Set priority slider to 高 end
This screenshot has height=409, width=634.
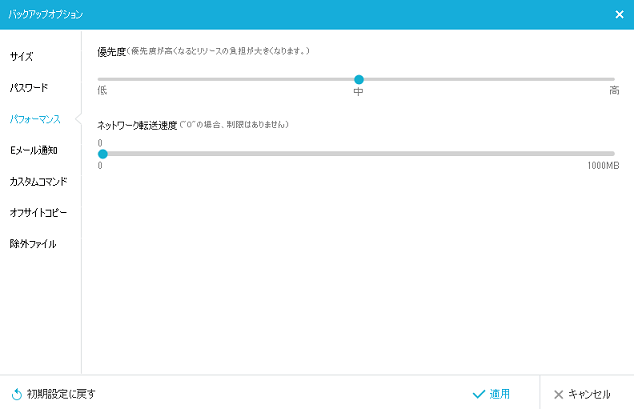pyautogui.click(x=612, y=79)
